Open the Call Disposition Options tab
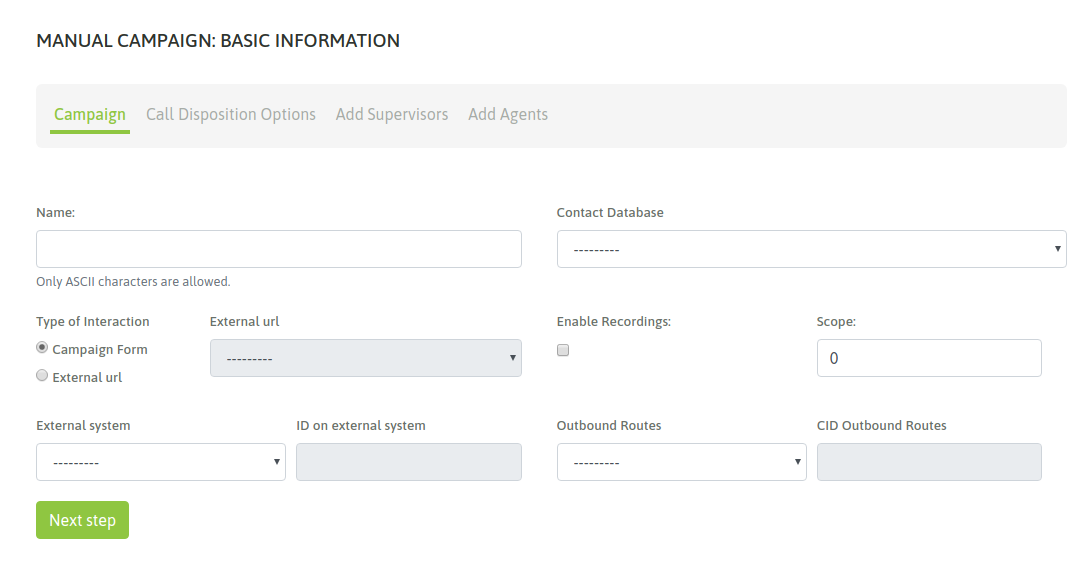This screenshot has width=1085, height=570. point(230,114)
